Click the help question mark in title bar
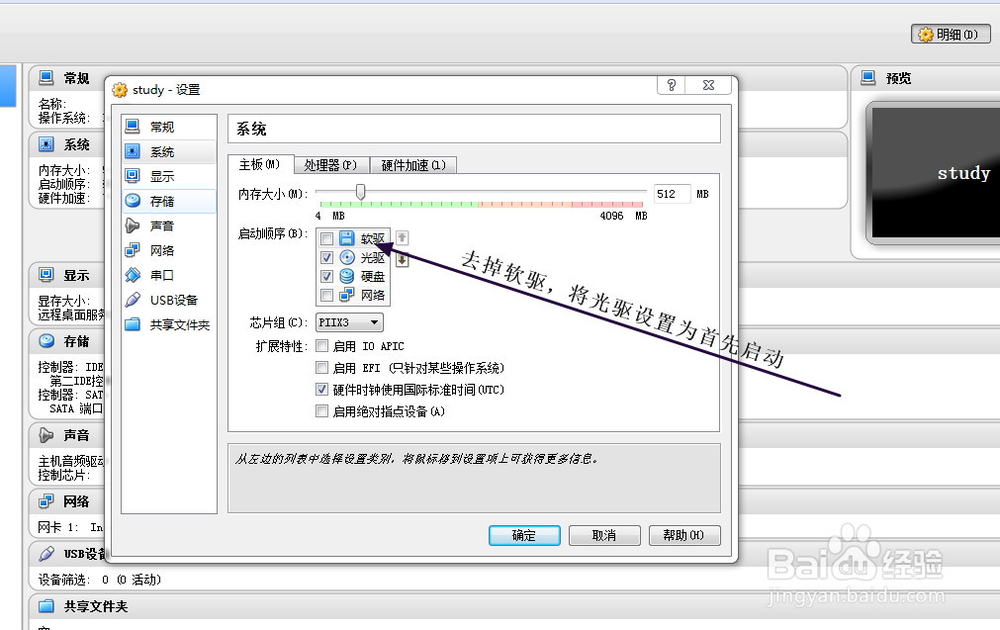 click(671, 85)
